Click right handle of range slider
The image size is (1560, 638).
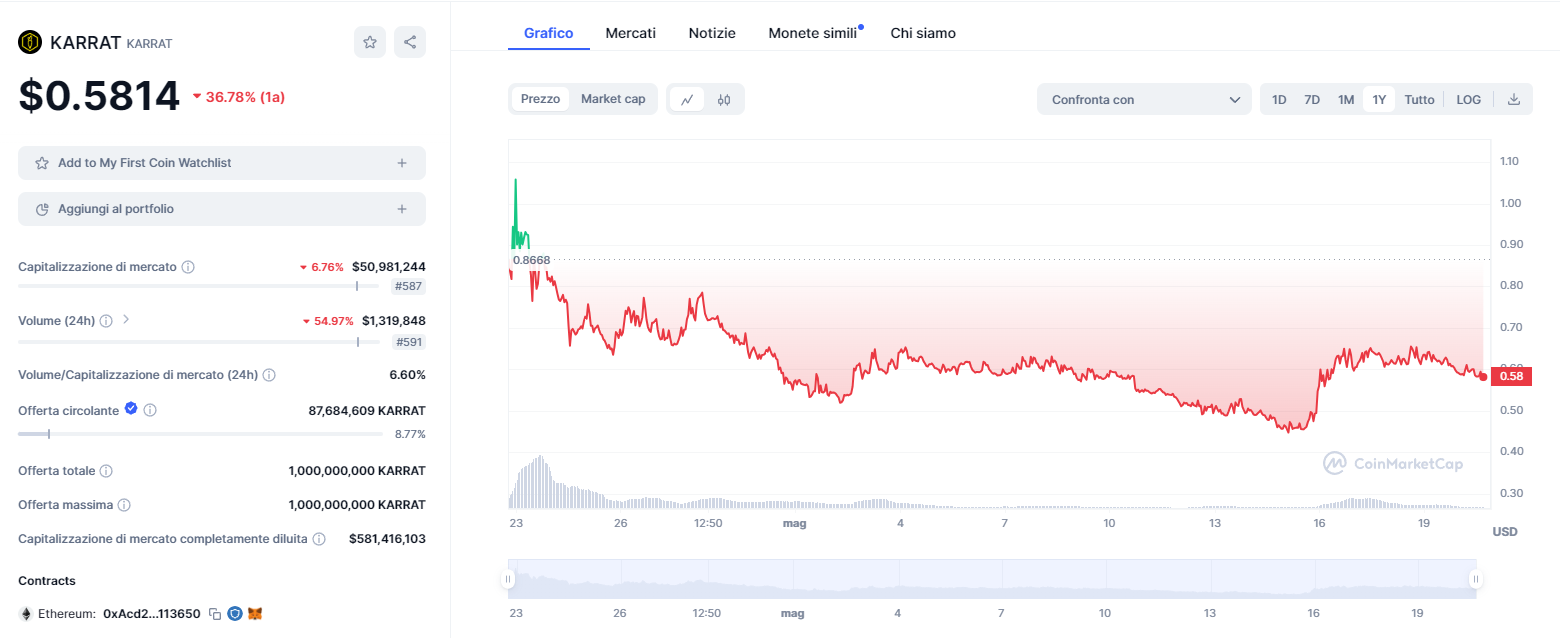1475,578
